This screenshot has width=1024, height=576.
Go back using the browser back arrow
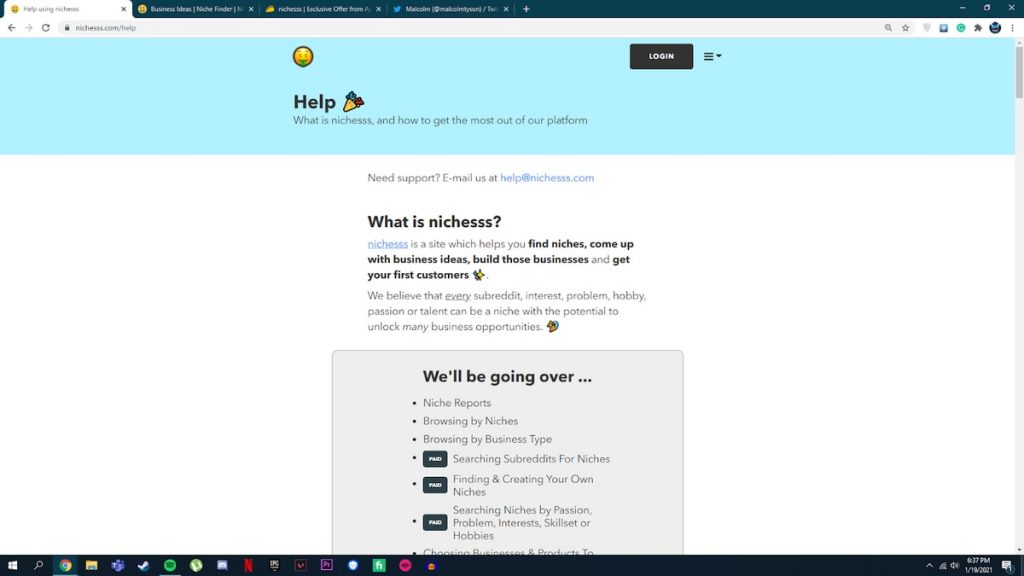tap(12, 28)
